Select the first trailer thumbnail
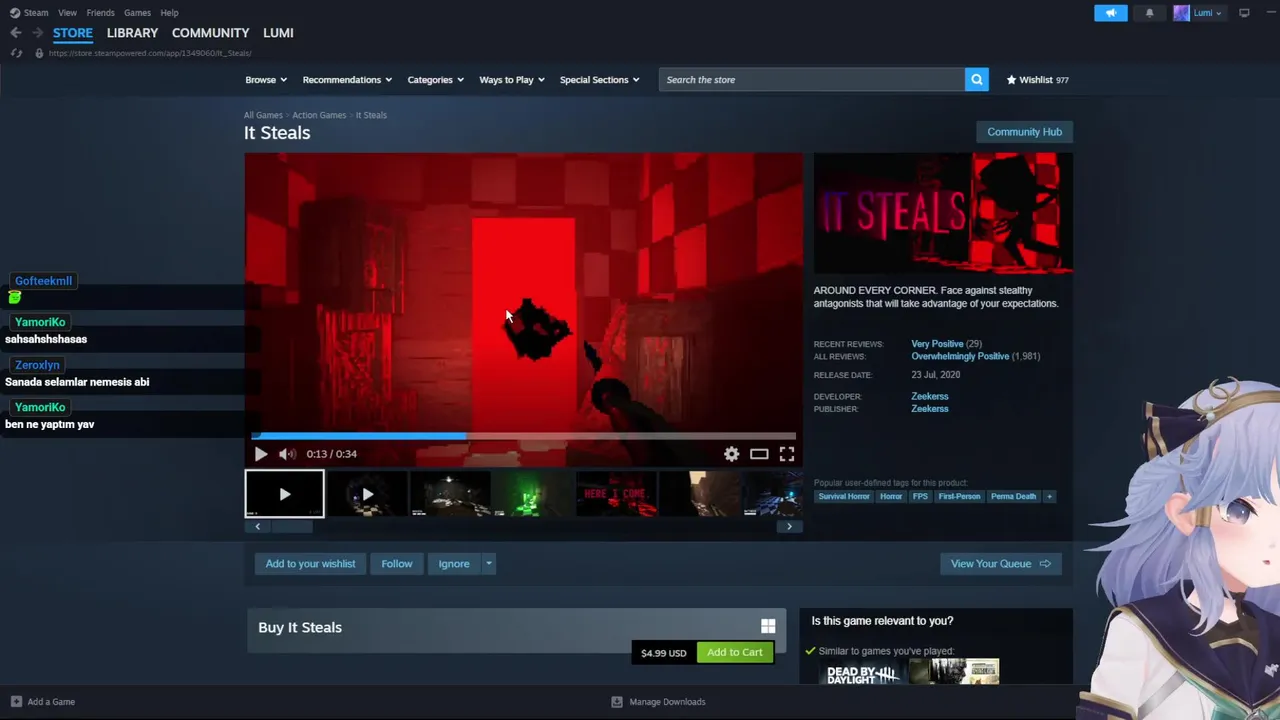This screenshot has height=720, width=1280. [285, 494]
